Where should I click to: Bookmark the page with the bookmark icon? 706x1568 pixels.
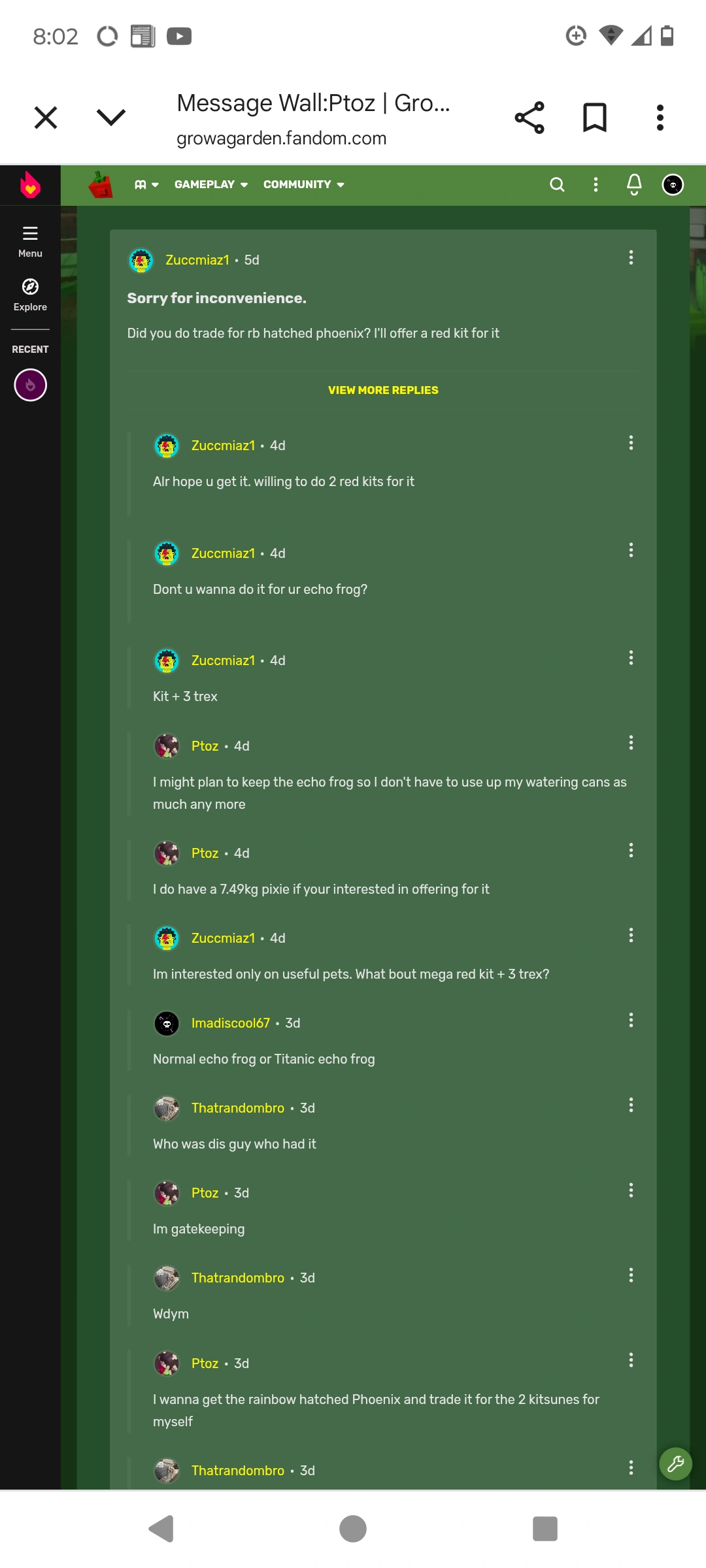click(x=594, y=117)
